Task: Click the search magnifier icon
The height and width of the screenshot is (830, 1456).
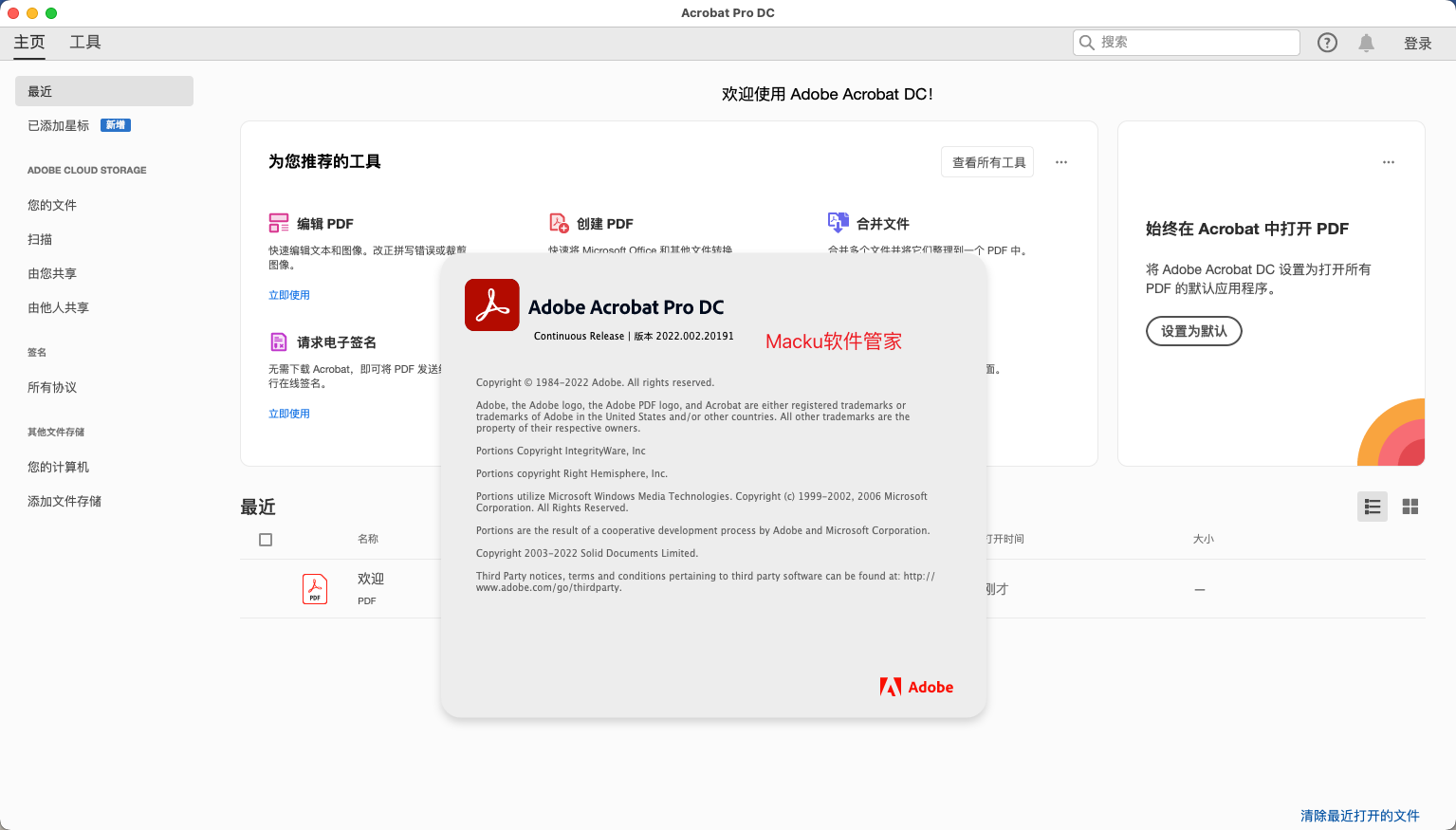Action: (1087, 43)
